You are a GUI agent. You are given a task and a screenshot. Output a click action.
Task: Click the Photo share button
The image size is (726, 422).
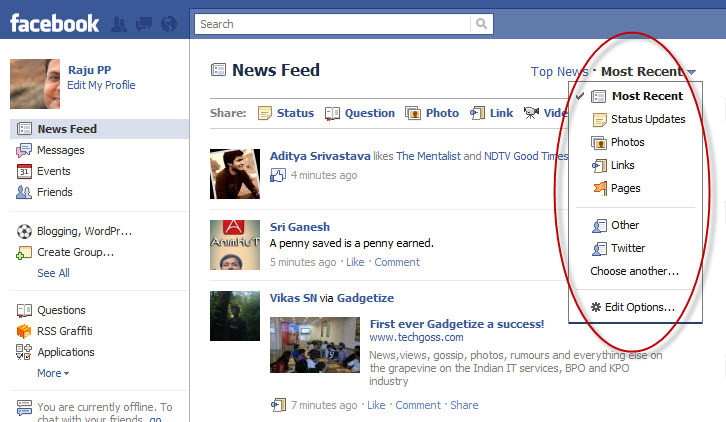[x=442, y=113]
